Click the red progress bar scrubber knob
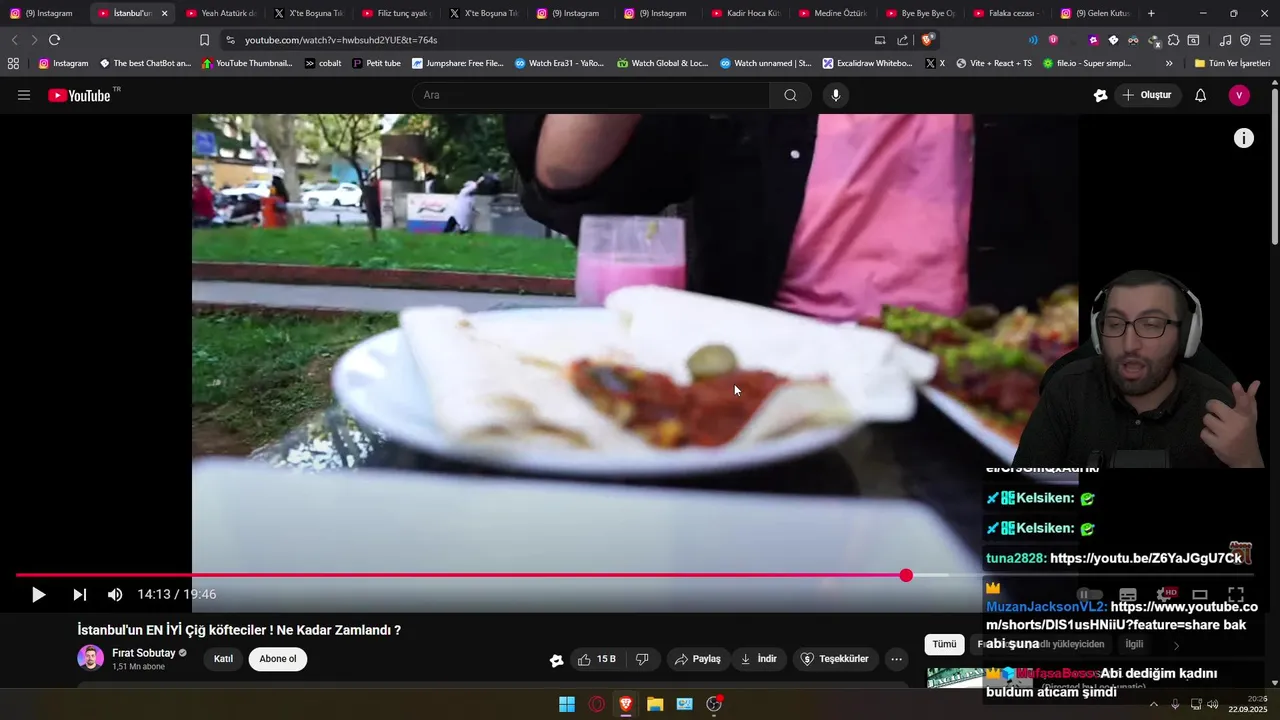The width and height of the screenshot is (1280, 720). (906, 575)
